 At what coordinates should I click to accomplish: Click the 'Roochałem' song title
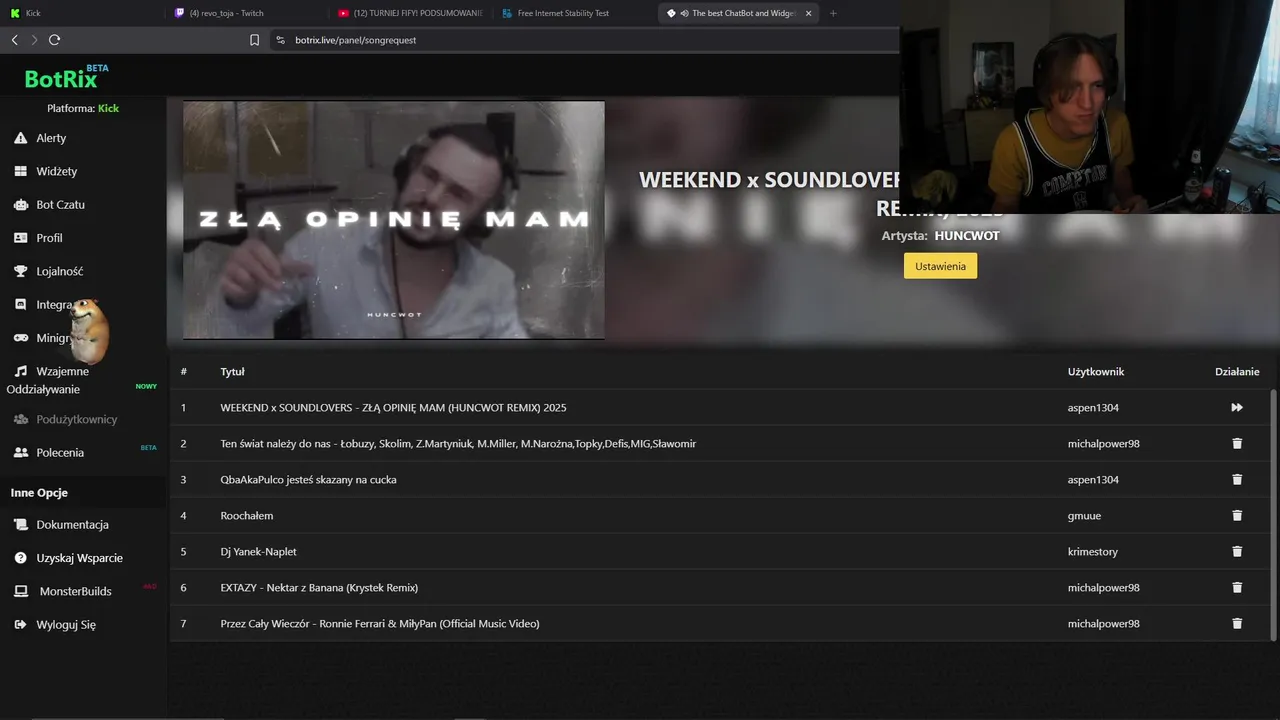click(x=247, y=516)
